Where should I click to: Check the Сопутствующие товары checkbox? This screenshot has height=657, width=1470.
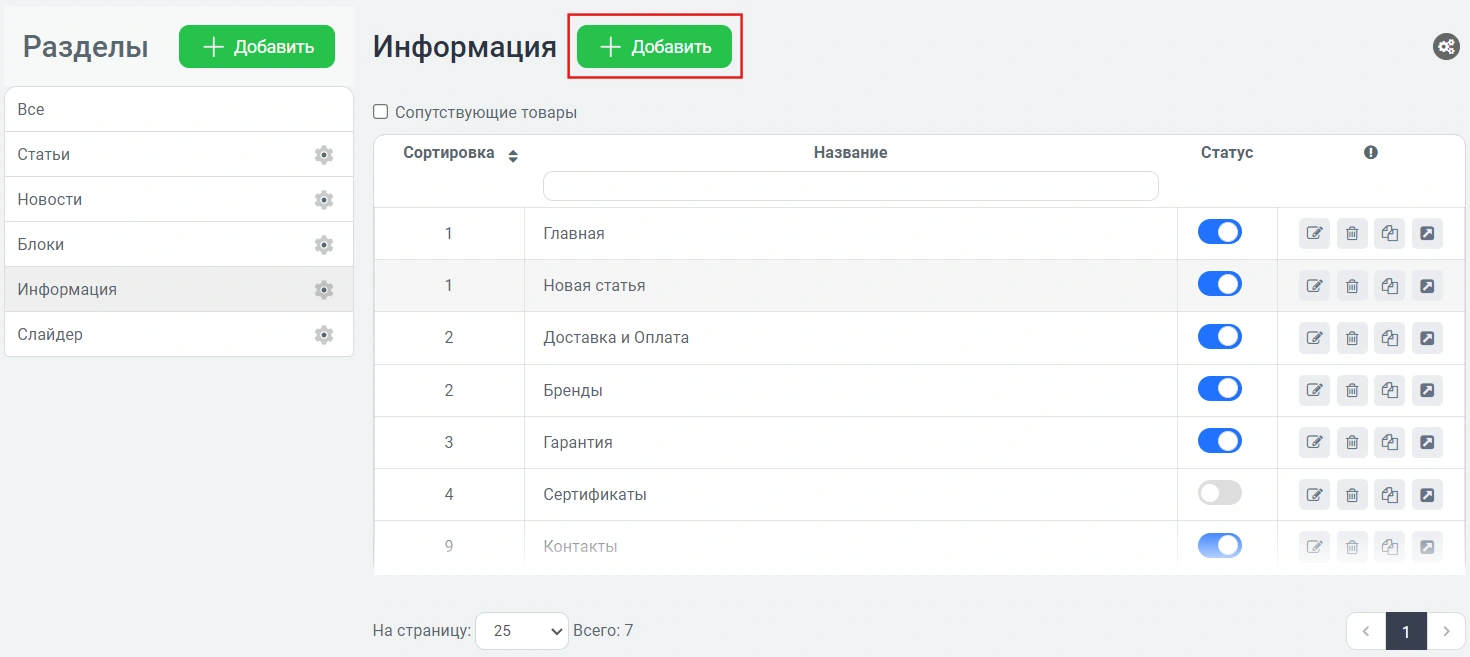pos(381,112)
